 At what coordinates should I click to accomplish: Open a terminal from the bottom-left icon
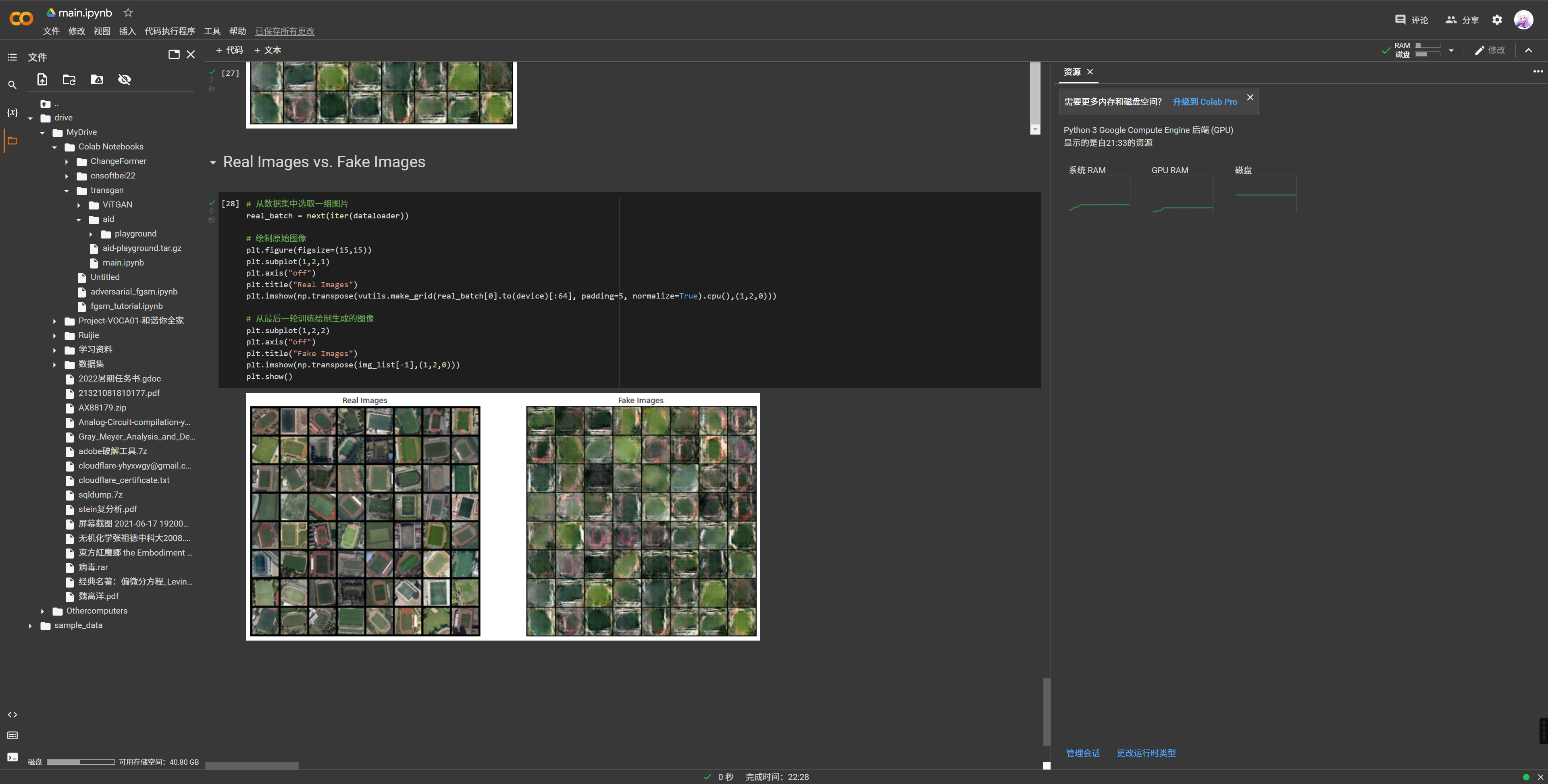(12, 757)
